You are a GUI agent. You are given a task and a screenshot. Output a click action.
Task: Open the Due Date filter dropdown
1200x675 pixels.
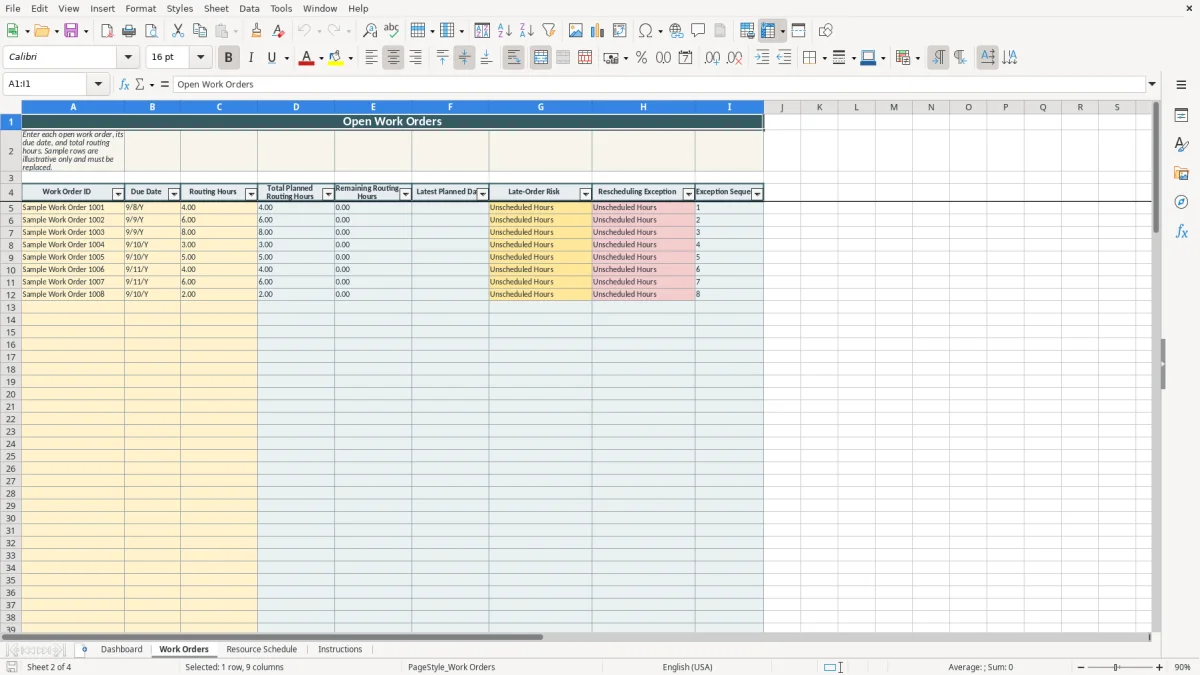(174, 194)
